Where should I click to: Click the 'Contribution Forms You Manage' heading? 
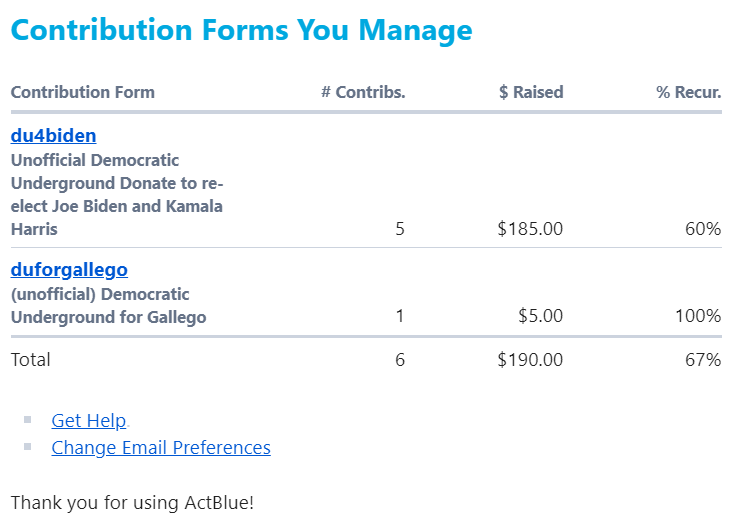coord(241,30)
